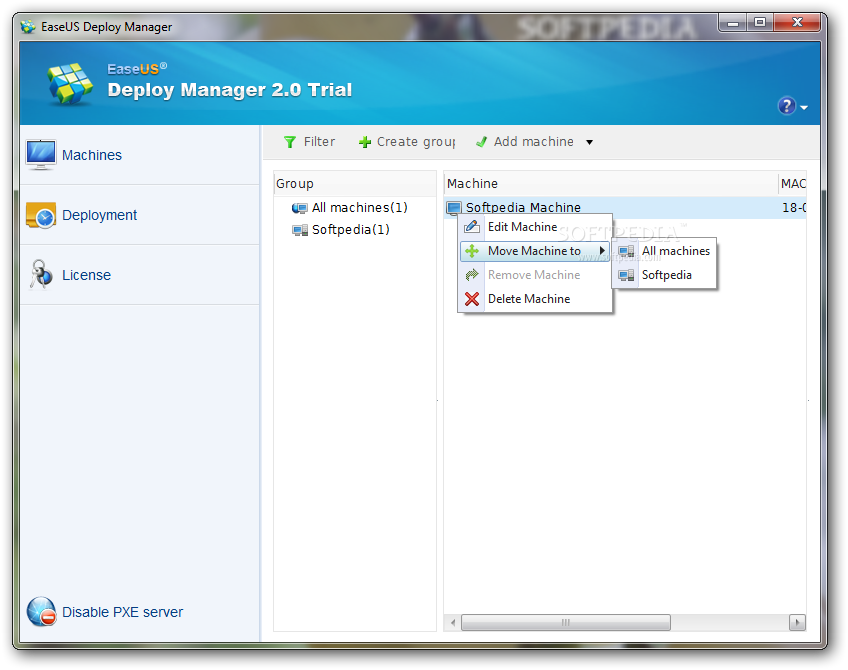848x670 pixels.
Task: Click the Softpedia group icon in tree
Action: click(x=299, y=230)
